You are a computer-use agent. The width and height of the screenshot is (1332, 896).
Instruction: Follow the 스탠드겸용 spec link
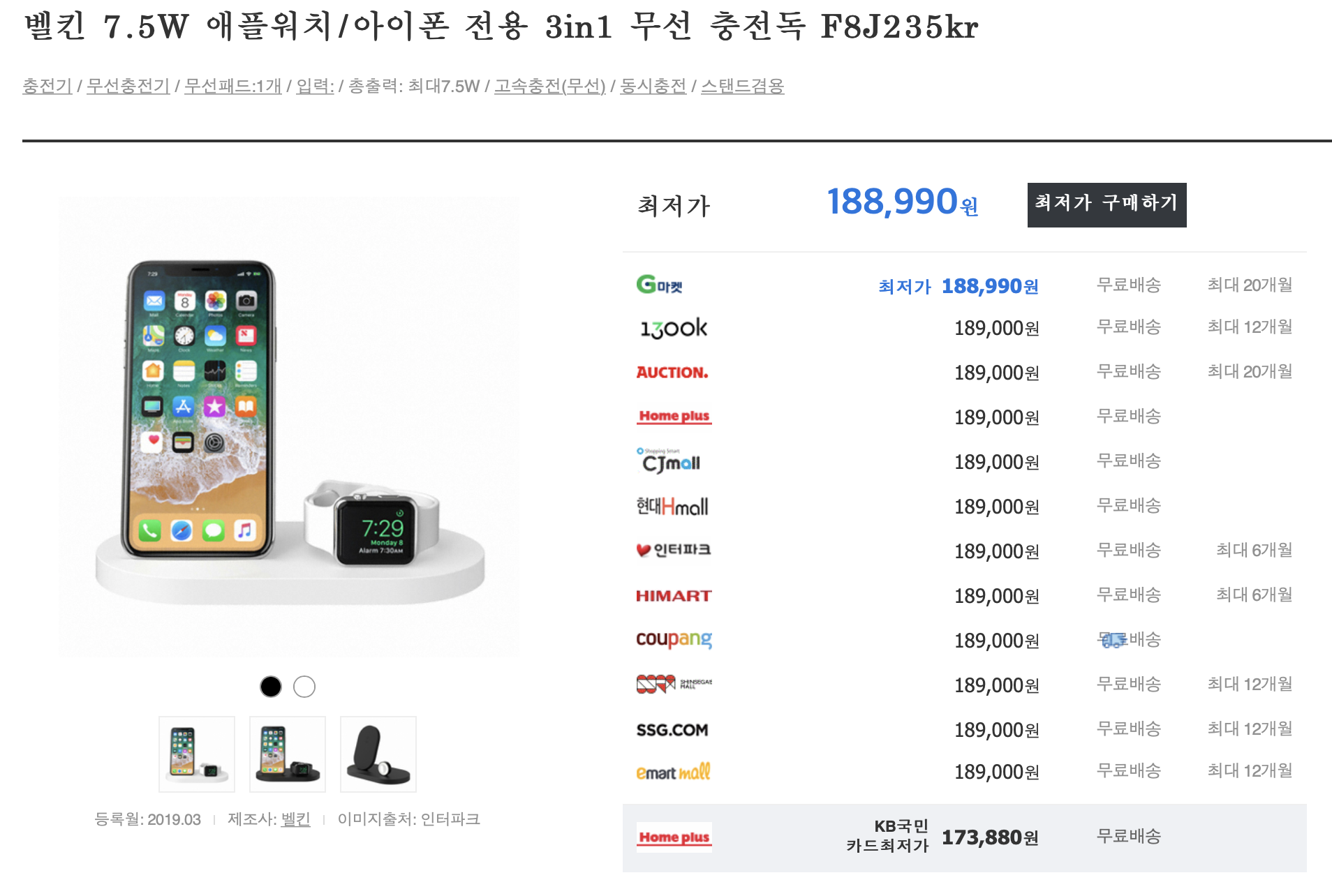[742, 86]
